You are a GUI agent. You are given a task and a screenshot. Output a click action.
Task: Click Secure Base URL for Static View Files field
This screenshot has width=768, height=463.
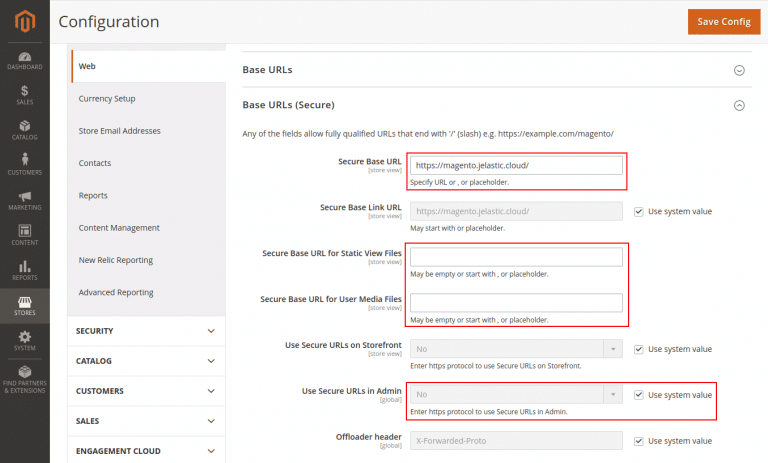[516, 257]
